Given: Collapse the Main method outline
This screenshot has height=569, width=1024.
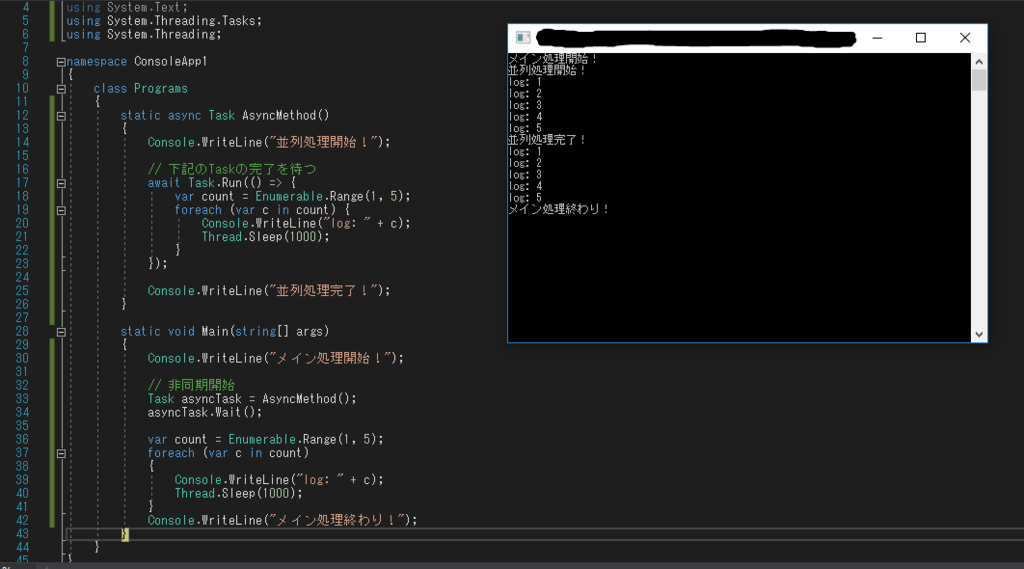Looking at the screenshot, I should tap(61, 332).
